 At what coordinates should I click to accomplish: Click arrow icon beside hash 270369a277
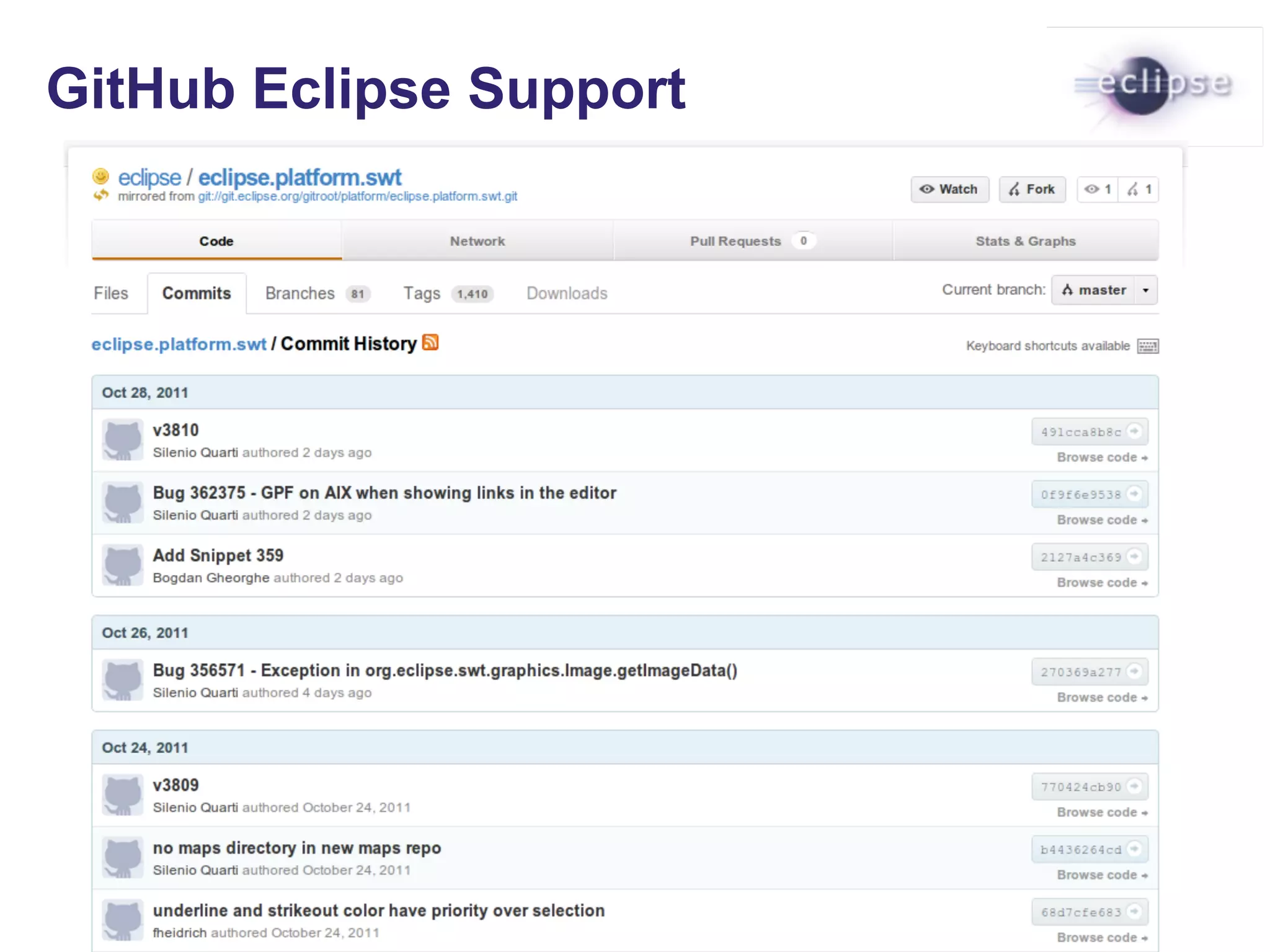point(1134,671)
